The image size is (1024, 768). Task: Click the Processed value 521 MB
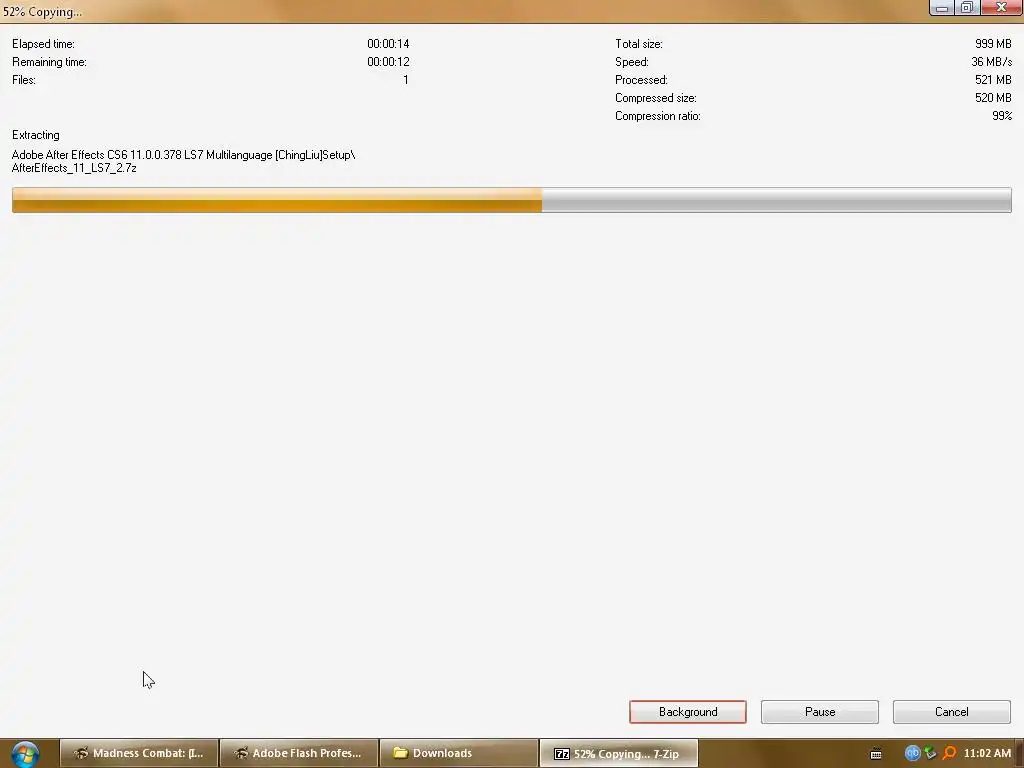click(x=993, y=80)
